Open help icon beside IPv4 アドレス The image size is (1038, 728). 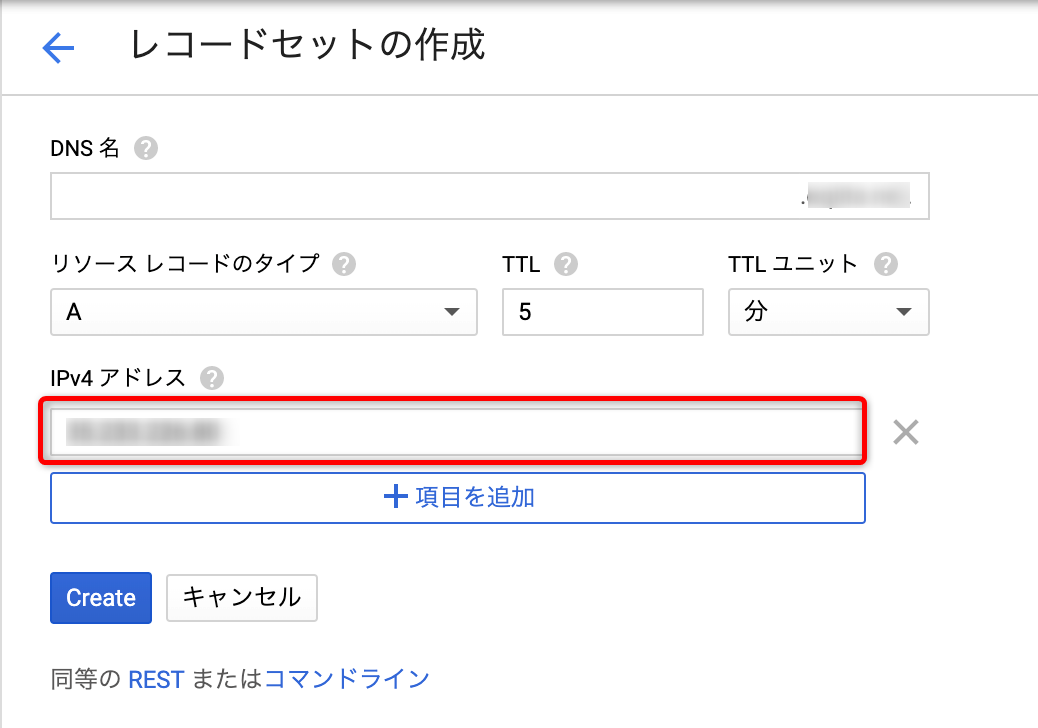click(x=212, y=379)
